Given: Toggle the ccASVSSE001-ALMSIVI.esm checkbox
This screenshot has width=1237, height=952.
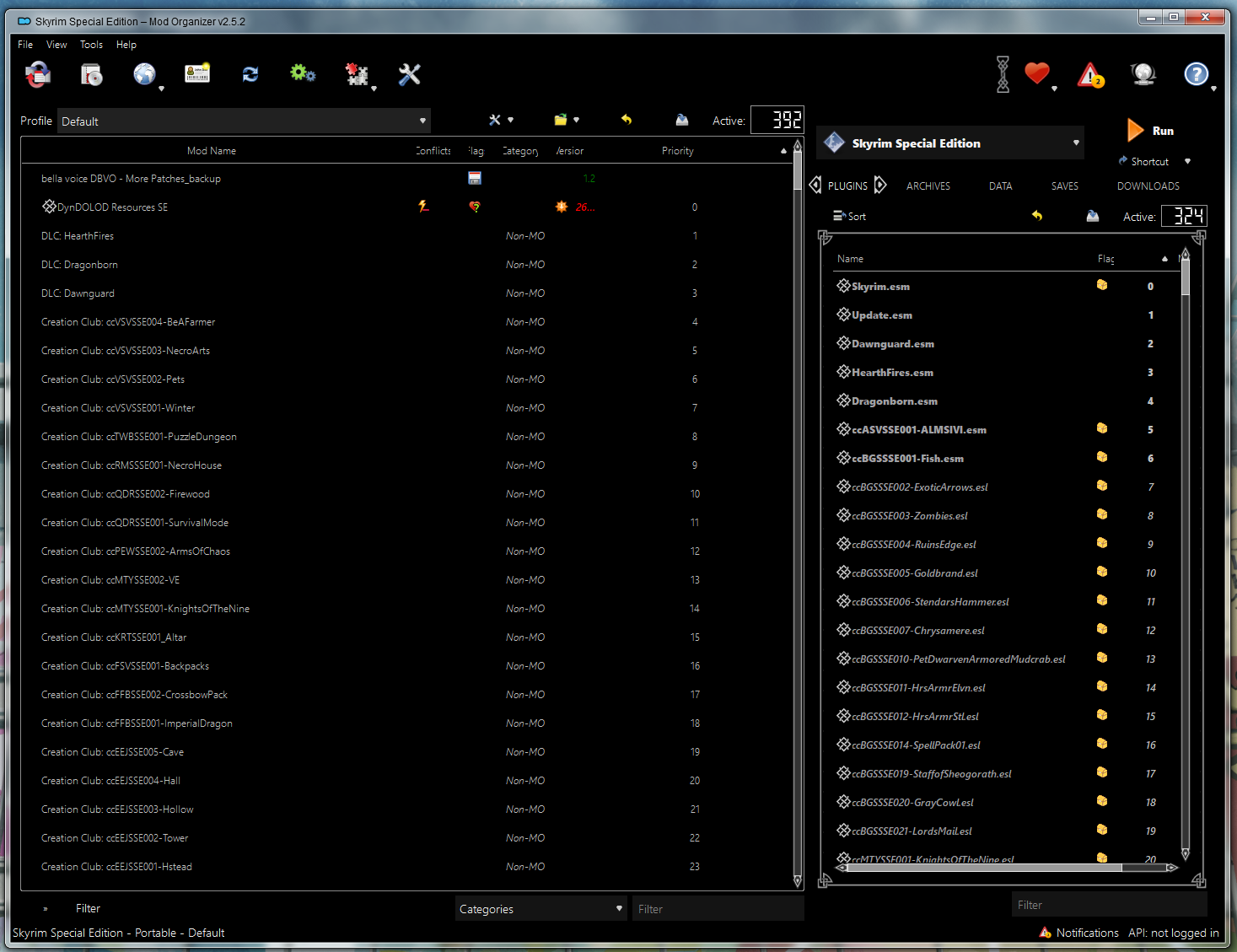Looking at the screenshot, I should 843,429.
